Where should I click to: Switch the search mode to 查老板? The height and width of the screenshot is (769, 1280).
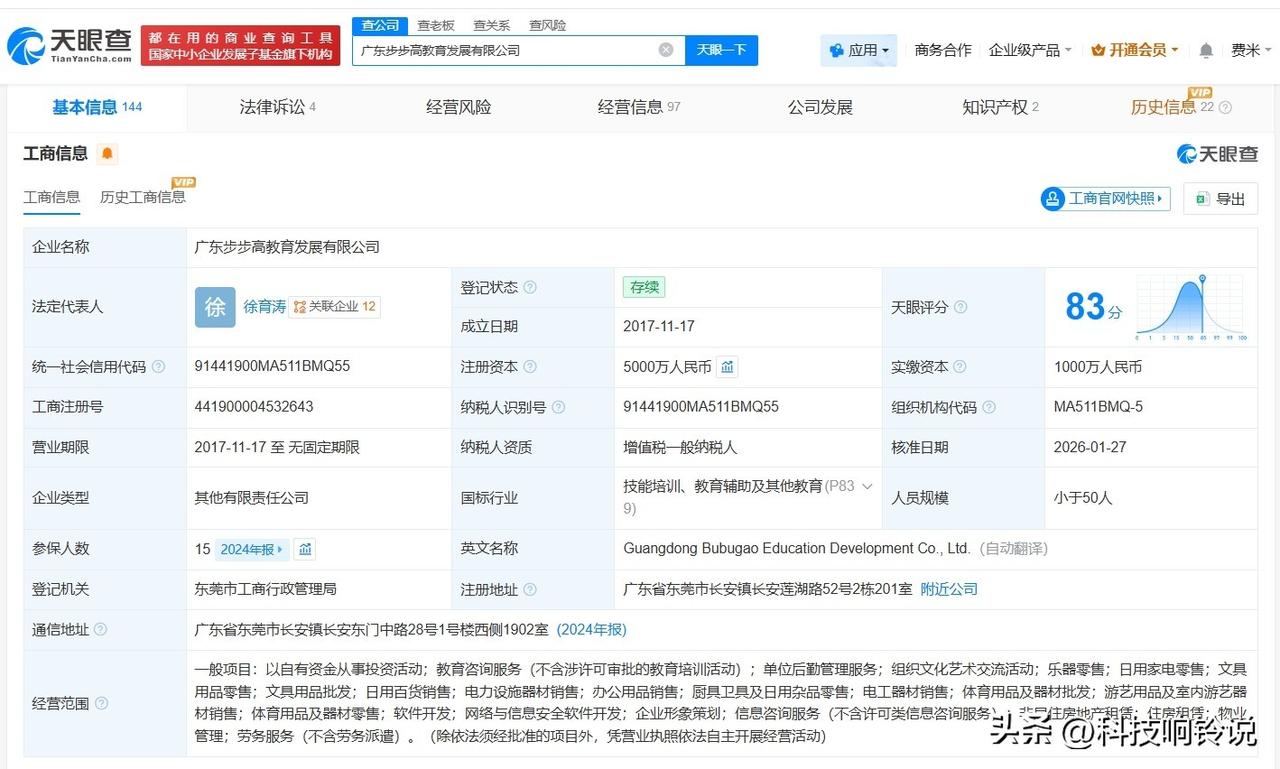tap(436, 25)
